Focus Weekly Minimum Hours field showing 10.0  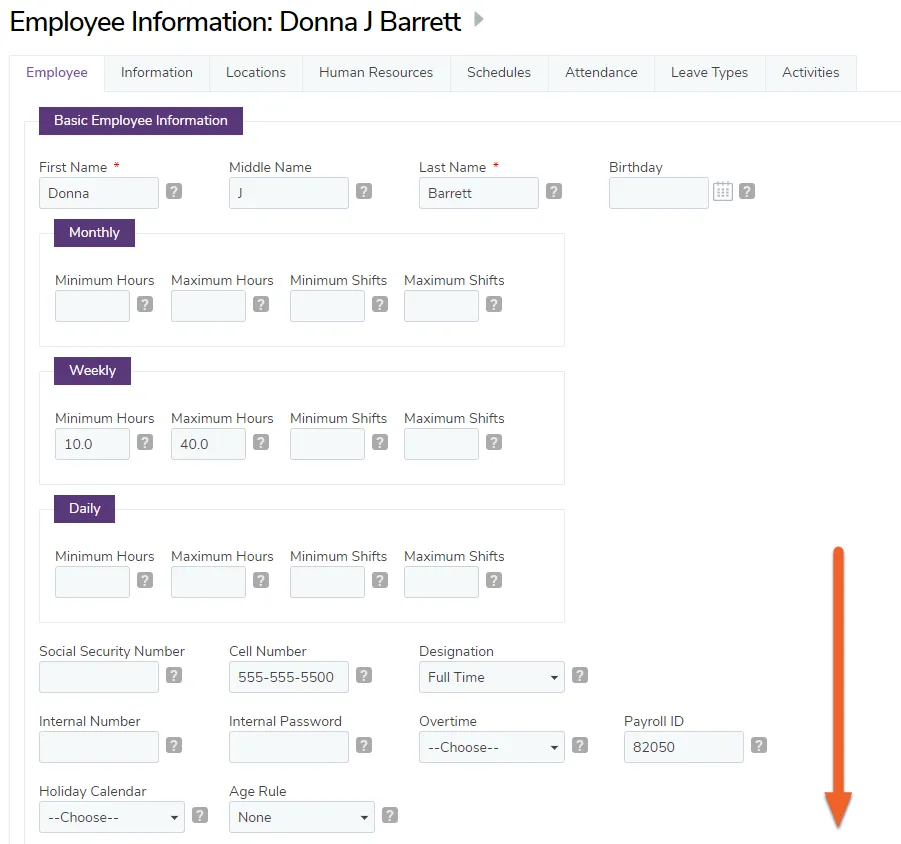pyautogui.click(x=93, y=444)
